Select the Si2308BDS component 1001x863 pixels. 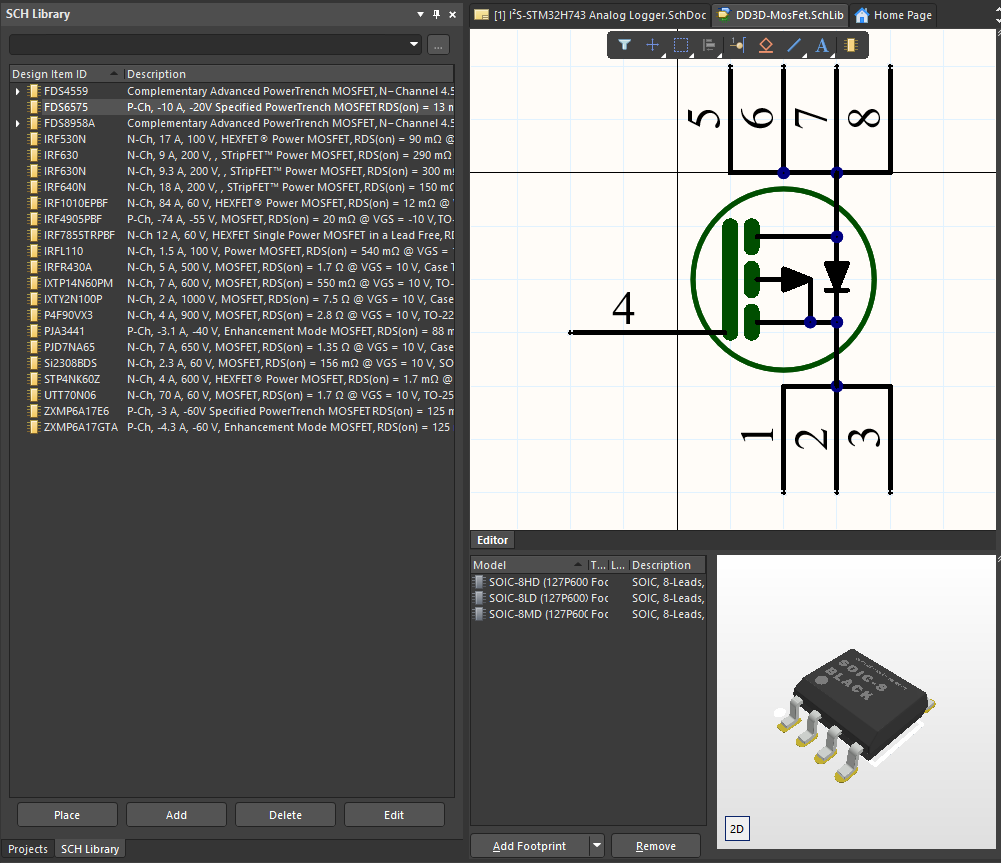pyautogui.click(x=232, y=363)
